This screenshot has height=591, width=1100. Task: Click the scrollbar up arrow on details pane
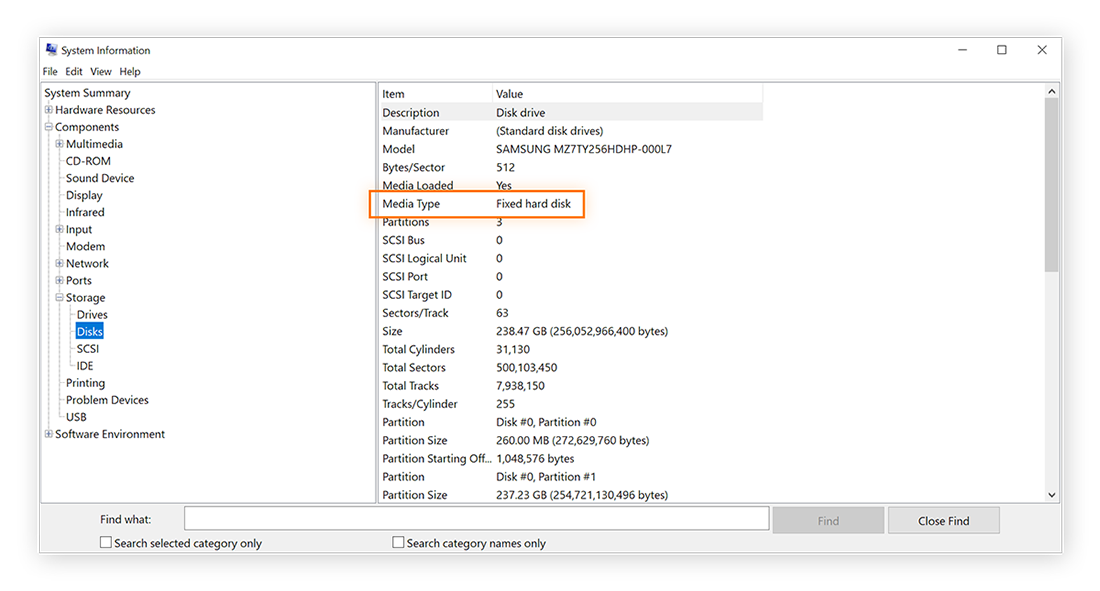(1051, 90)
